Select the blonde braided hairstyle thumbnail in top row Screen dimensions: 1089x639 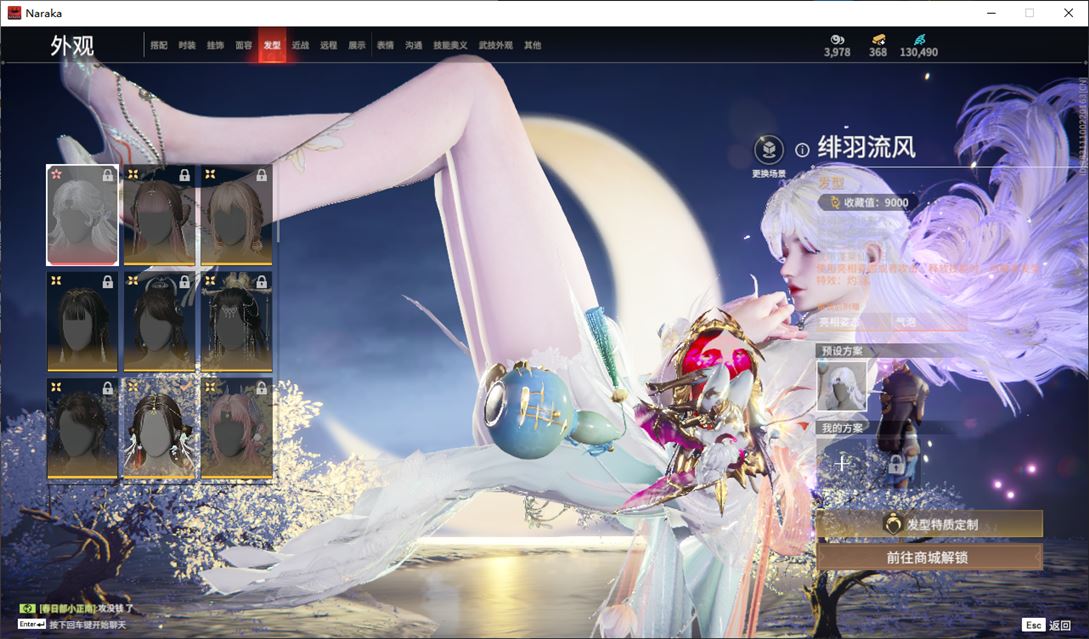(236, 215)
